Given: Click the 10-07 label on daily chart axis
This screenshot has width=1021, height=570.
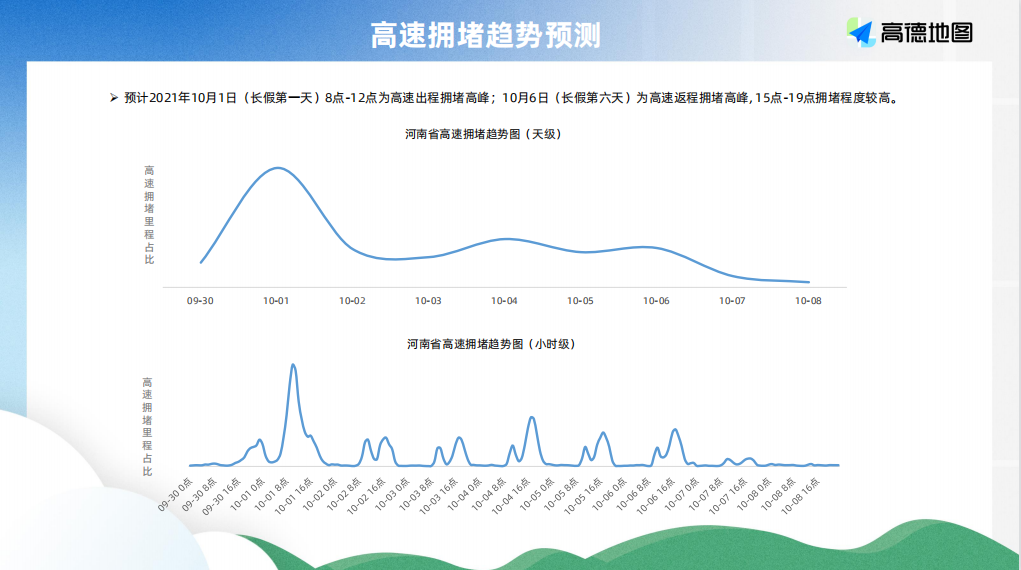Looking at the screenshot, I should coord(732,301).
